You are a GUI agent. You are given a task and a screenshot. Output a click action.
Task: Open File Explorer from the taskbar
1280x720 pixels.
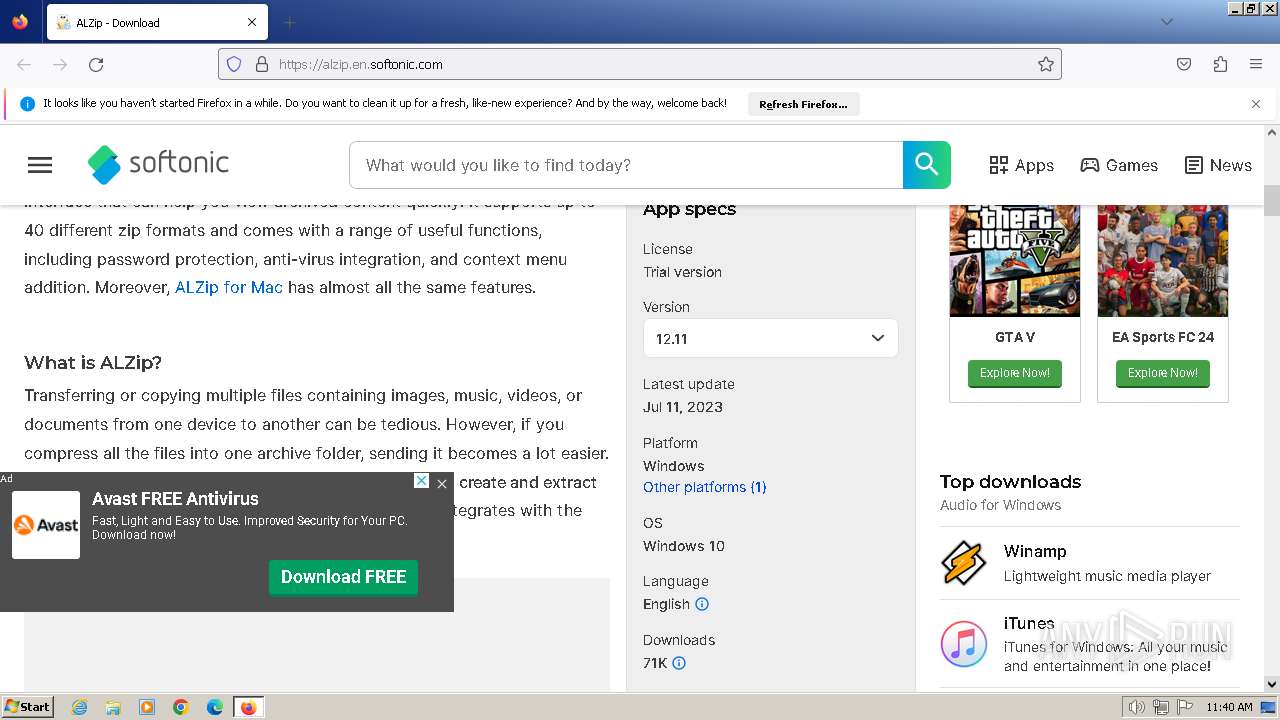click(113, 707)
